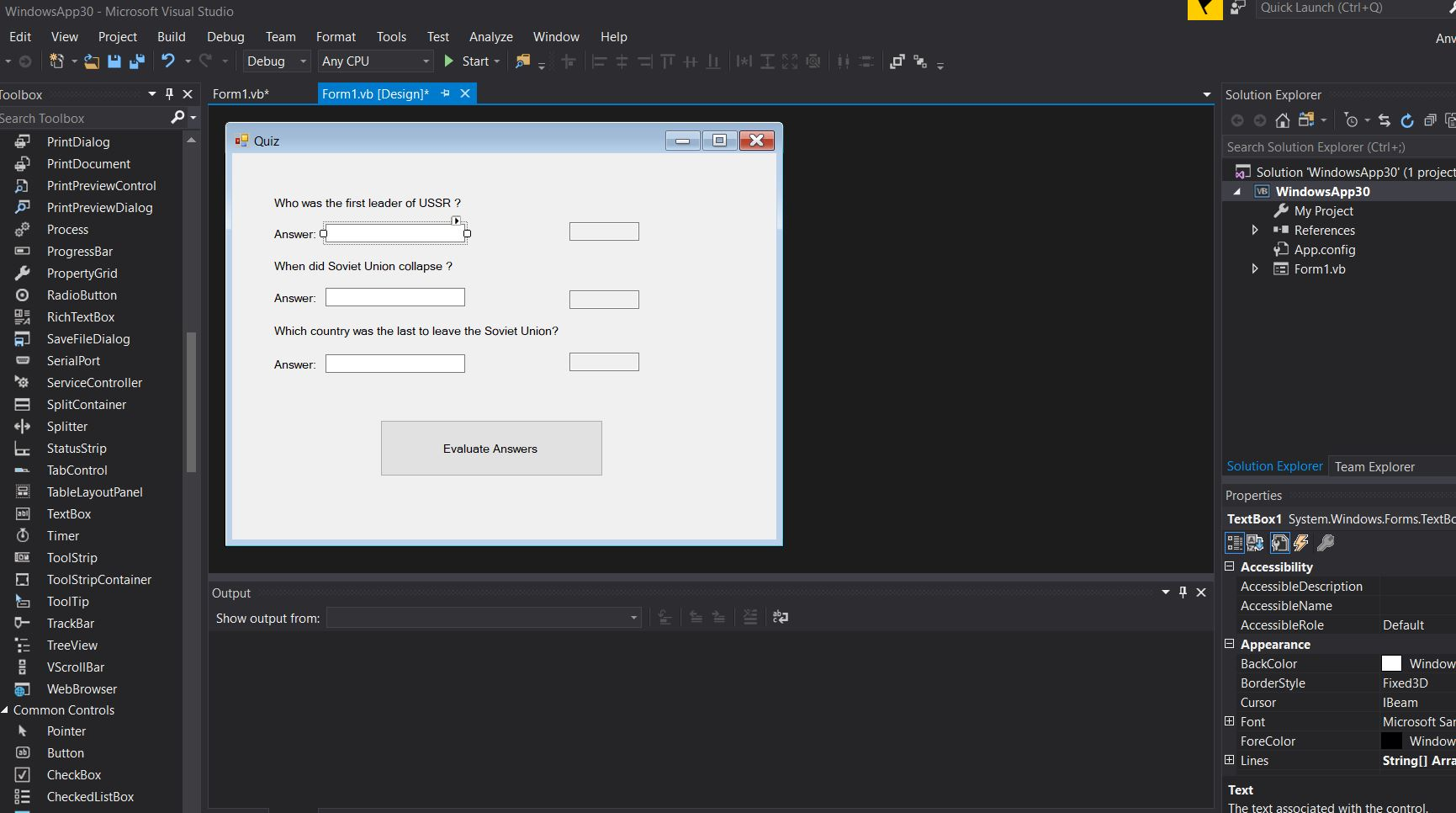This screenshot has height=813, width=1456.
Task: Switch to the Team Explorer tab
Action: point(1374,466)
